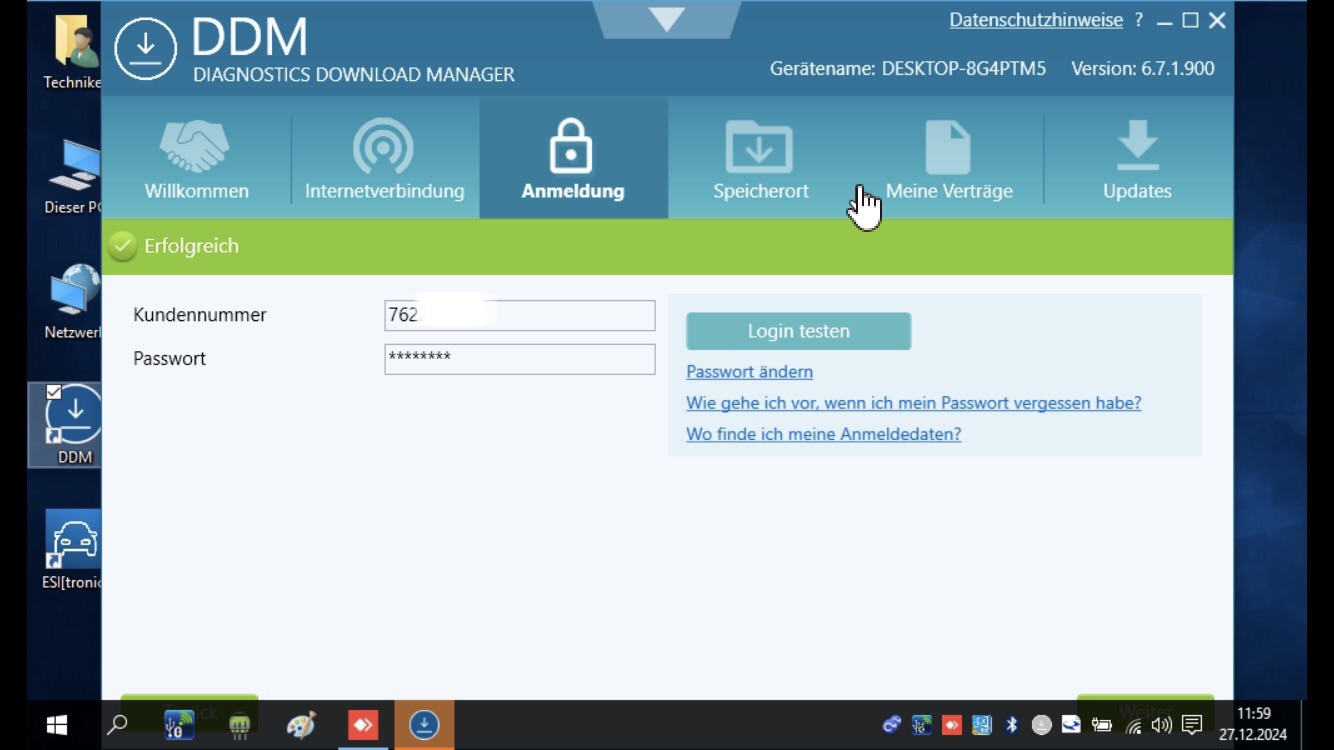Open Wo finde ich meine Anmeldedaten link
1334x750 pixels.
[823, 434]
